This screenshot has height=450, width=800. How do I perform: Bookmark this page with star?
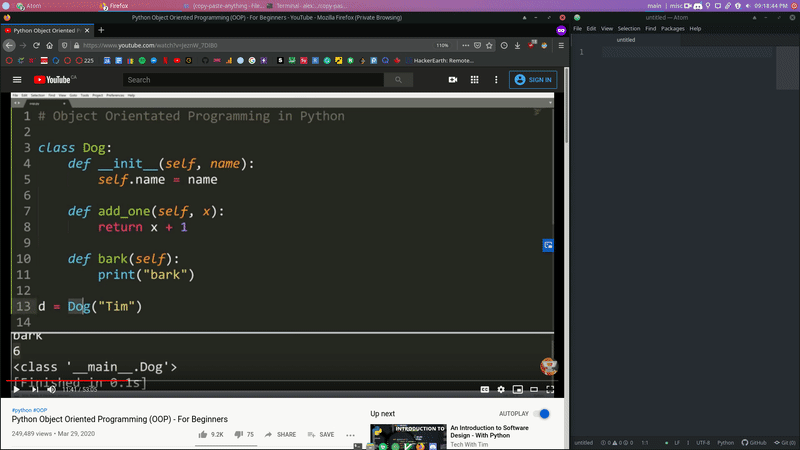(489, 45)
